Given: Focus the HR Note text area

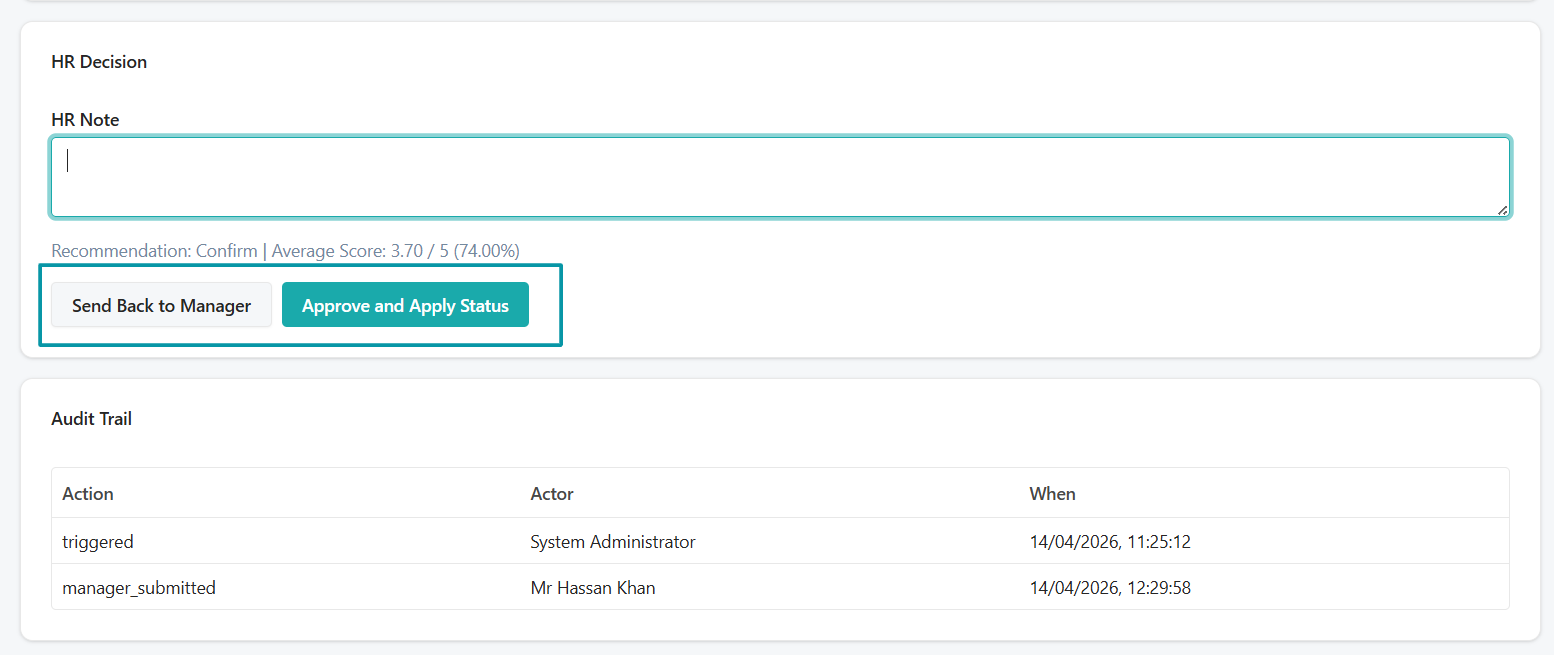Looking at the screenshot, I should click(780, 177).
